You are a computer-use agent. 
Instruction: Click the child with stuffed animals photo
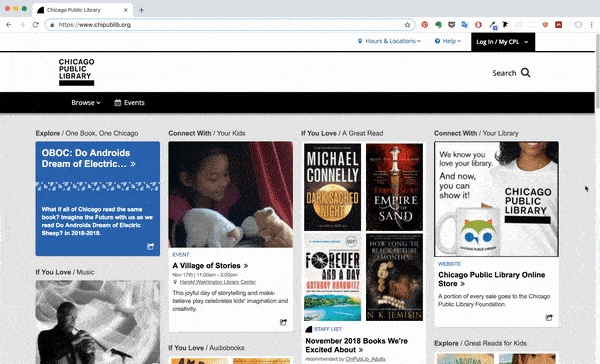point(231,194)
